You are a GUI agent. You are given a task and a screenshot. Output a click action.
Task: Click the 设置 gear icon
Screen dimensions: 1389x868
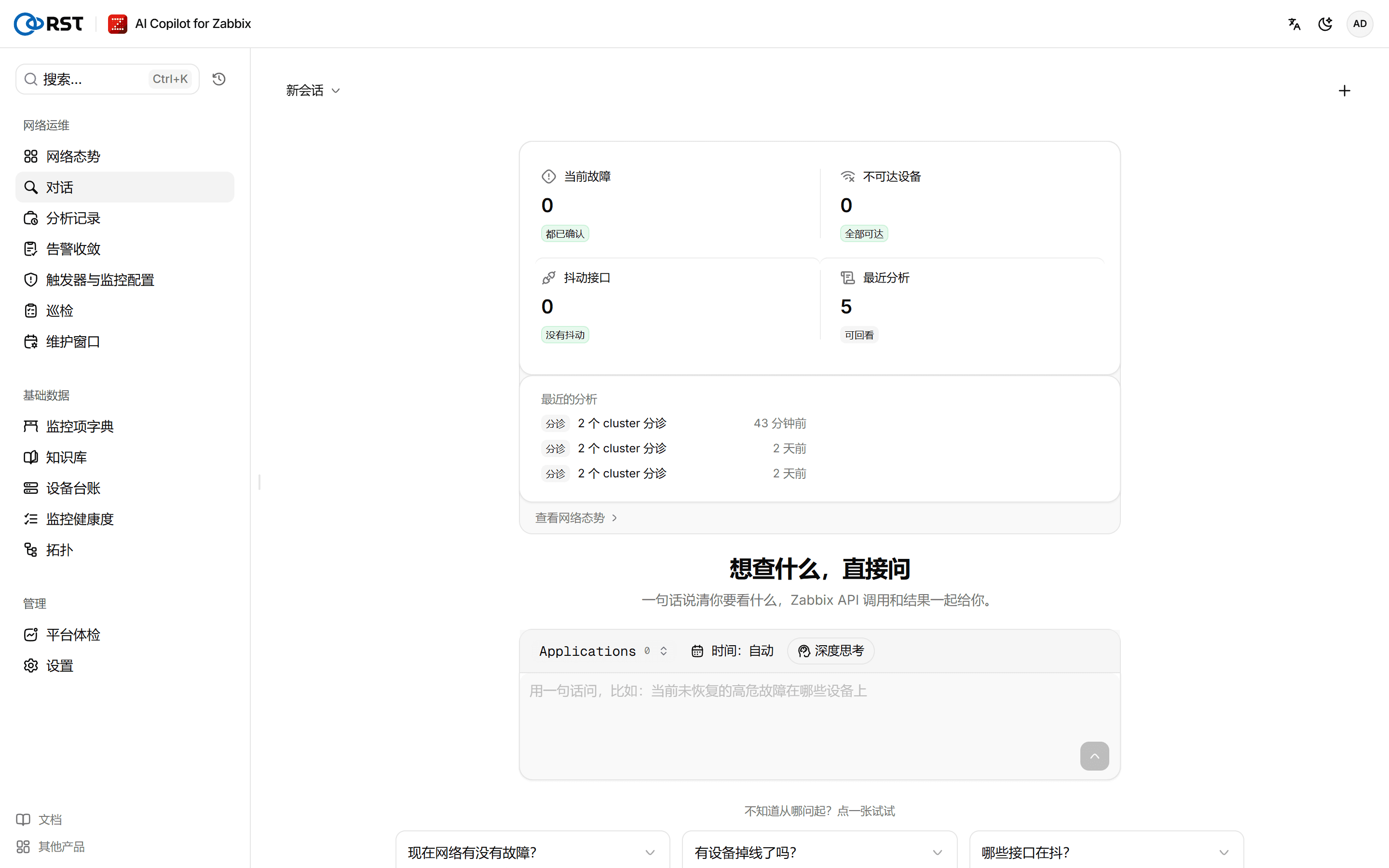[x=31, y=665]
